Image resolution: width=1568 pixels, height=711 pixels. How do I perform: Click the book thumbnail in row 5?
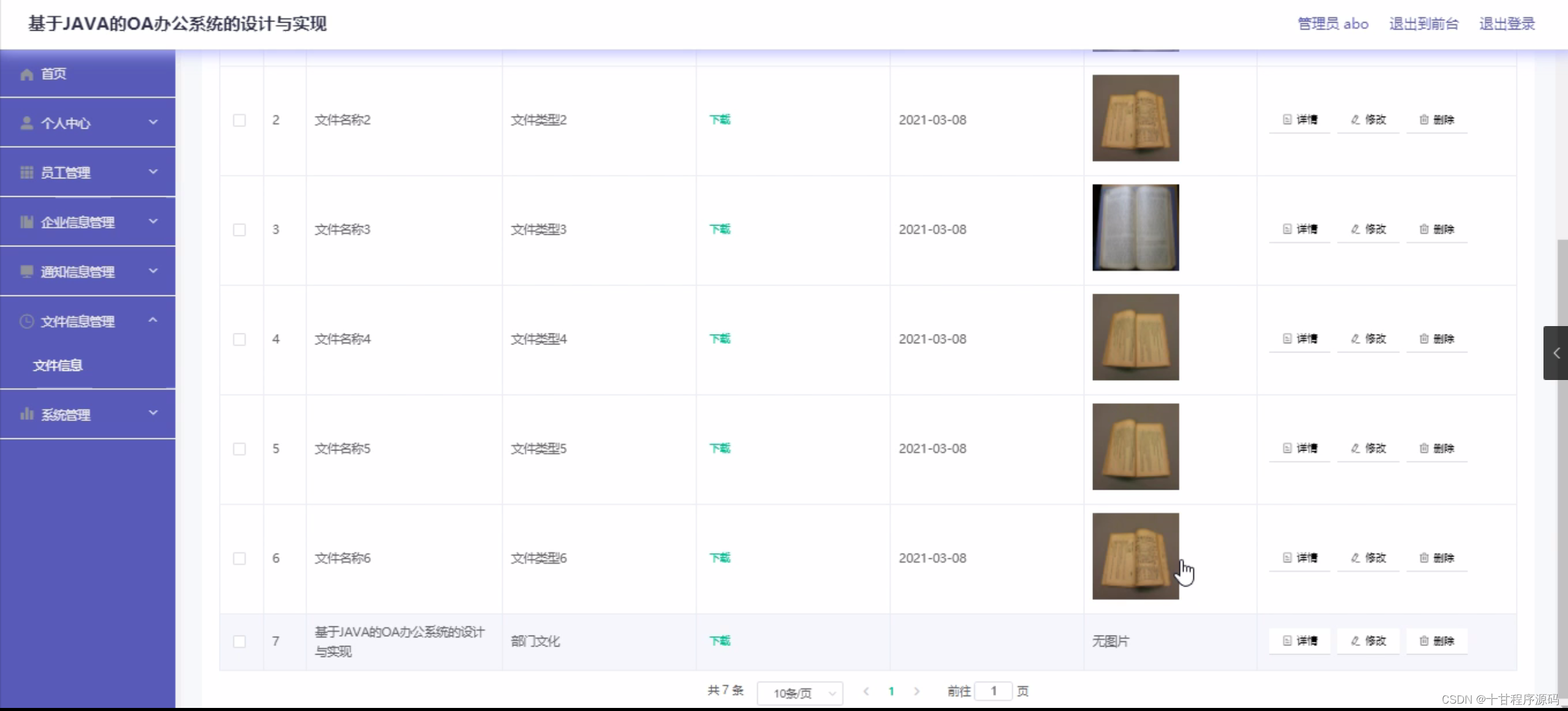[1135, 447]
